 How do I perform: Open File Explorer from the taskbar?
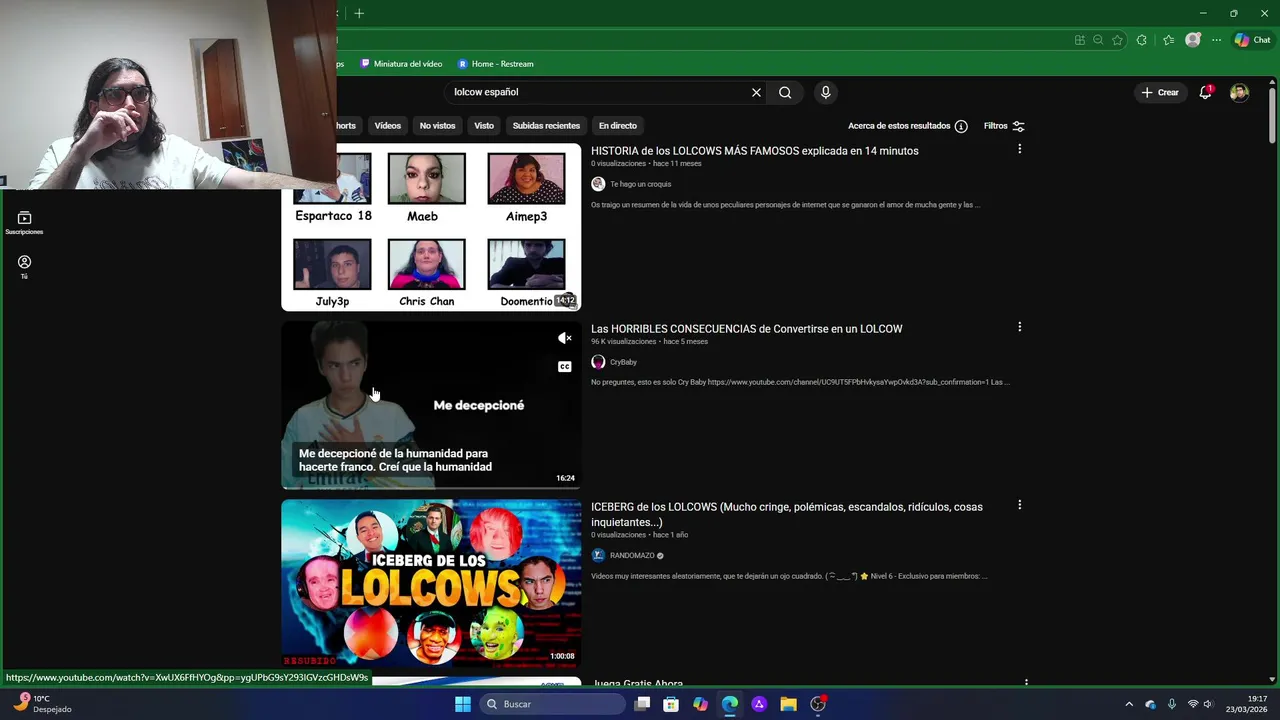coord(788,704)
